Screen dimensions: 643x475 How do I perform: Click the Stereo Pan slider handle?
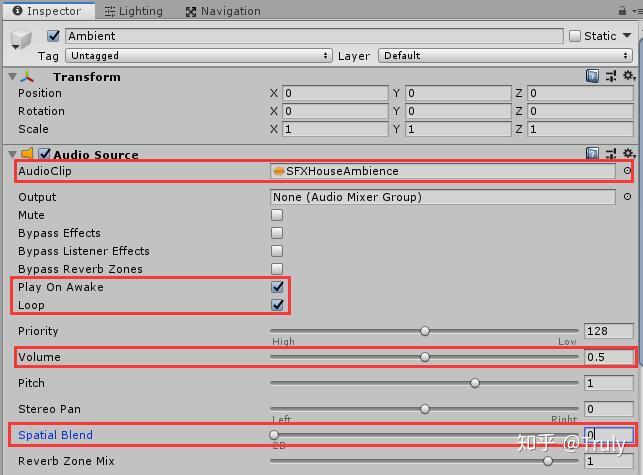click(425, 409)
